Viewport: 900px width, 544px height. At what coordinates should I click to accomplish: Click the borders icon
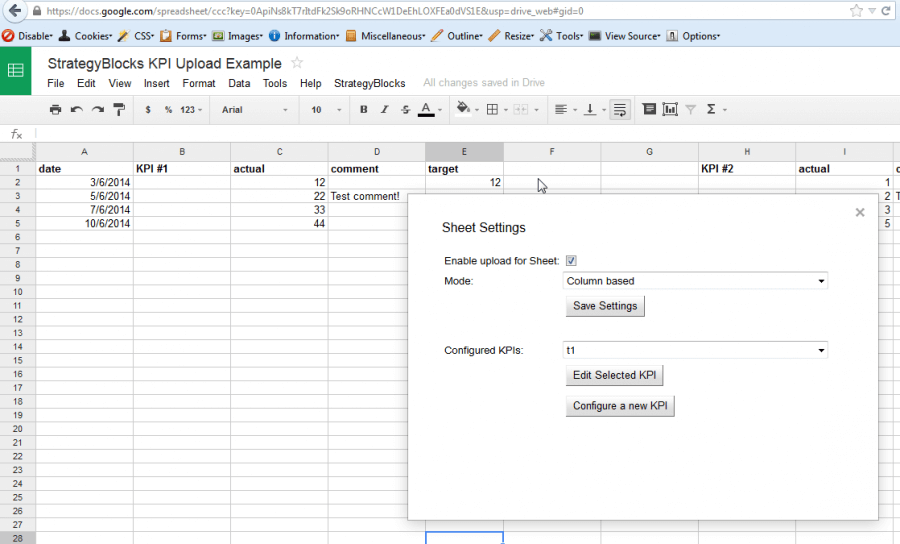pos(492,110)
